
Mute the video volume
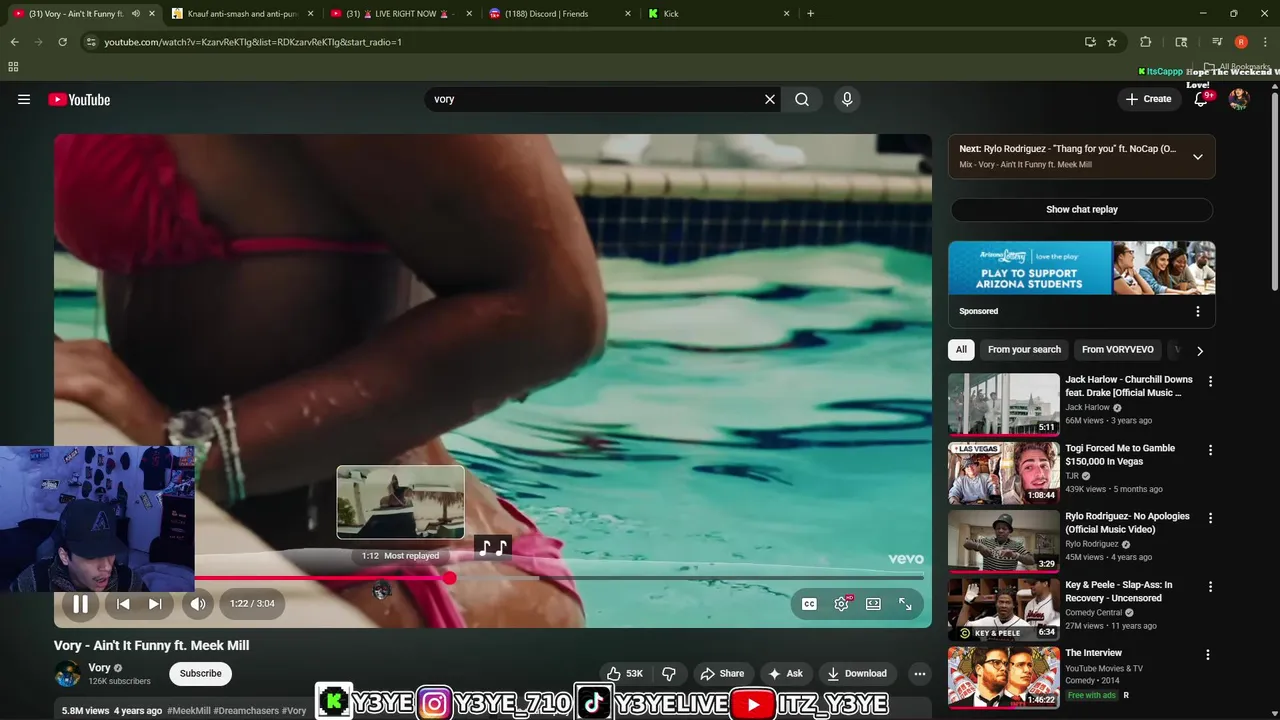[x=198, y=603]
